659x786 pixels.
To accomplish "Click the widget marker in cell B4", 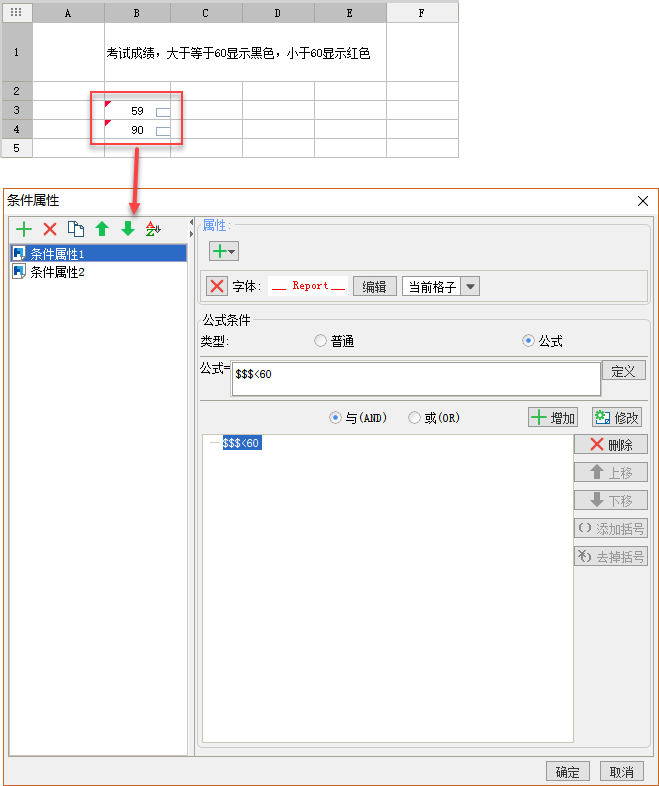I will pos(163,131).
